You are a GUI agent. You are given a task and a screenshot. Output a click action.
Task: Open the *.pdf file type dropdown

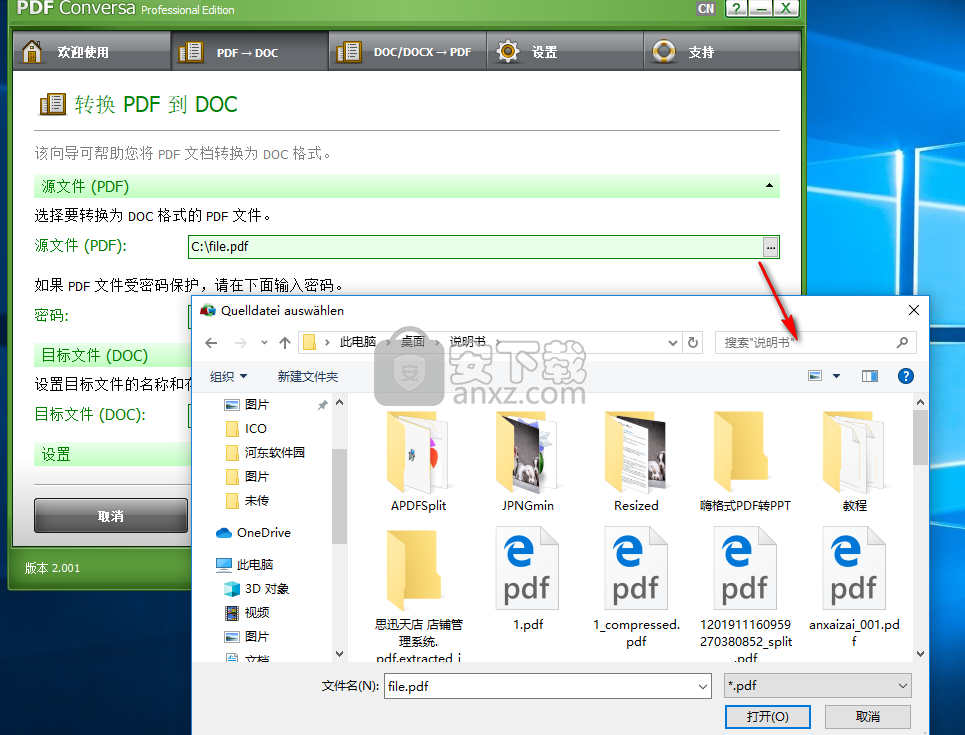(x=818, y=686)
